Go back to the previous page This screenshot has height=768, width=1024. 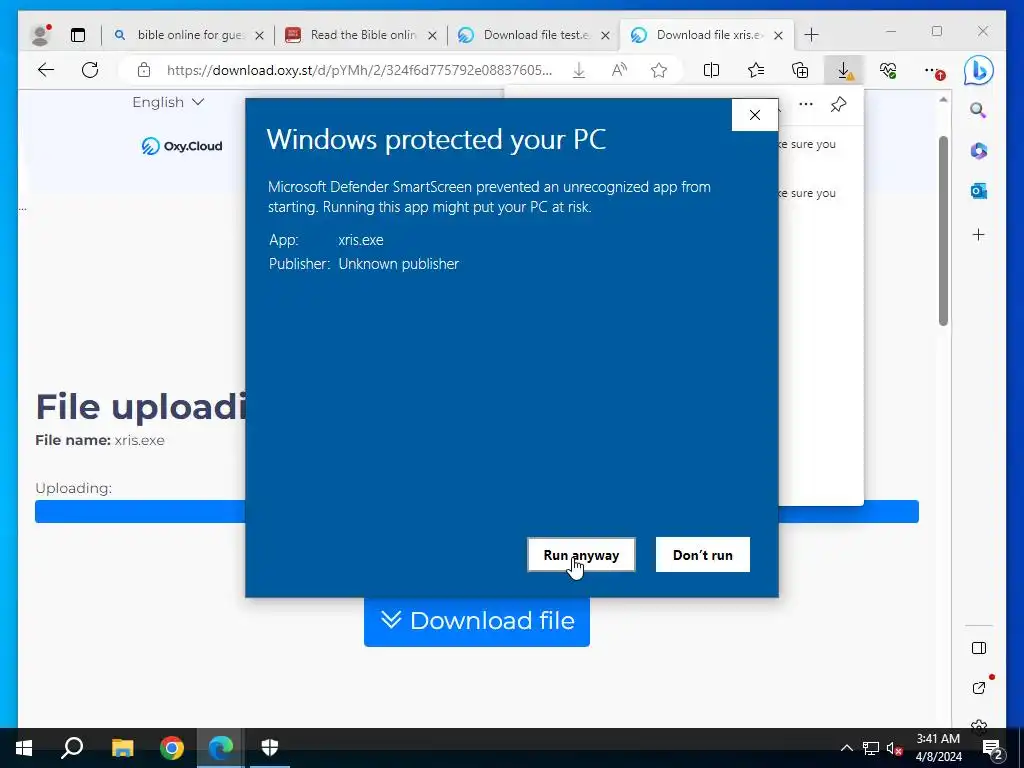click(x=46, y=70)
